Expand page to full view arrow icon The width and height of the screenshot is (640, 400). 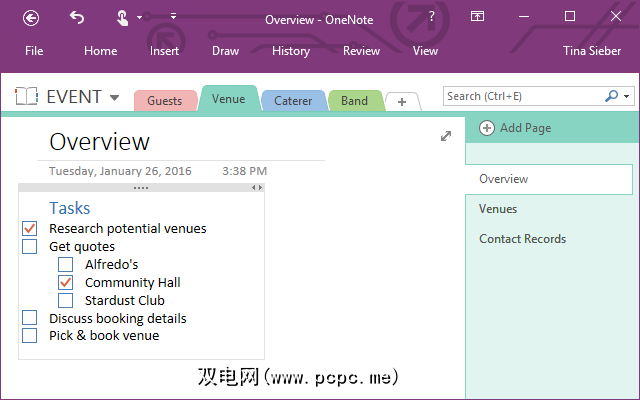446,136
